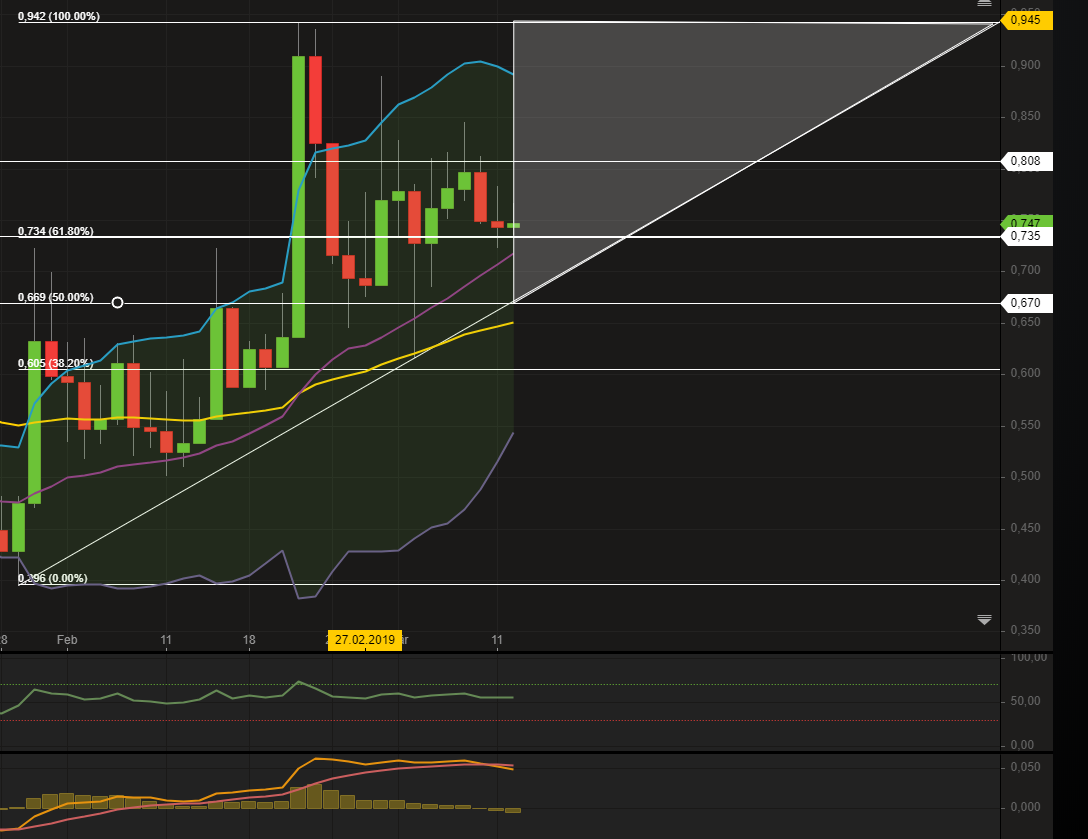This screenshot has width=1088, height=839.
Task: Click the 0,050 MACD axis value
Action: (x=1025, y=767)
